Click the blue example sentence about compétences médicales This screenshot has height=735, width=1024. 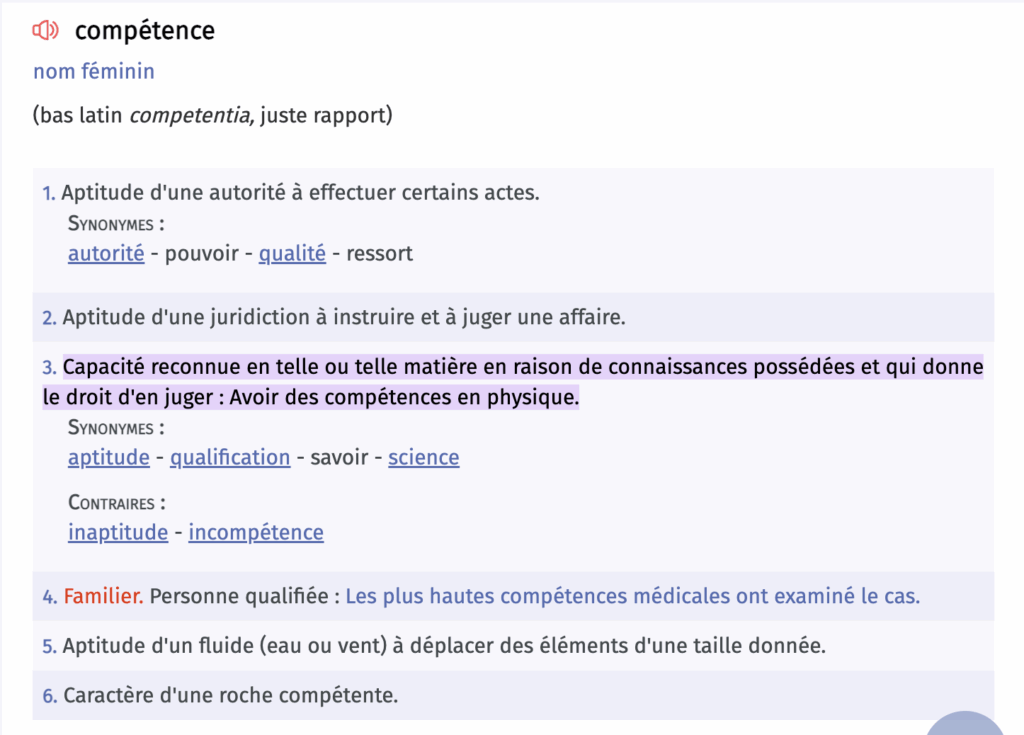[x=633, y=596]
